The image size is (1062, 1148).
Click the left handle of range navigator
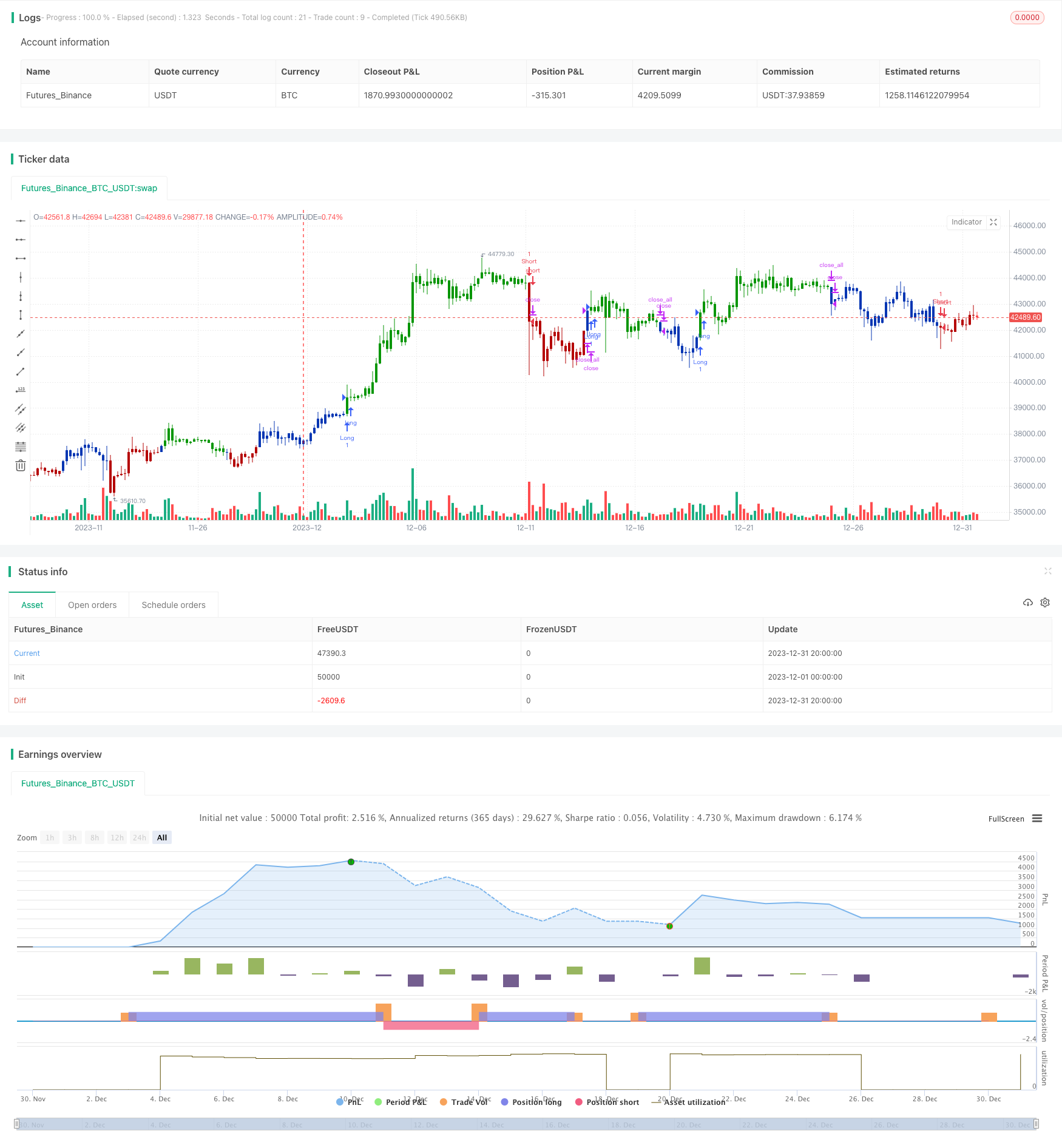click(x=17, y=1124)
